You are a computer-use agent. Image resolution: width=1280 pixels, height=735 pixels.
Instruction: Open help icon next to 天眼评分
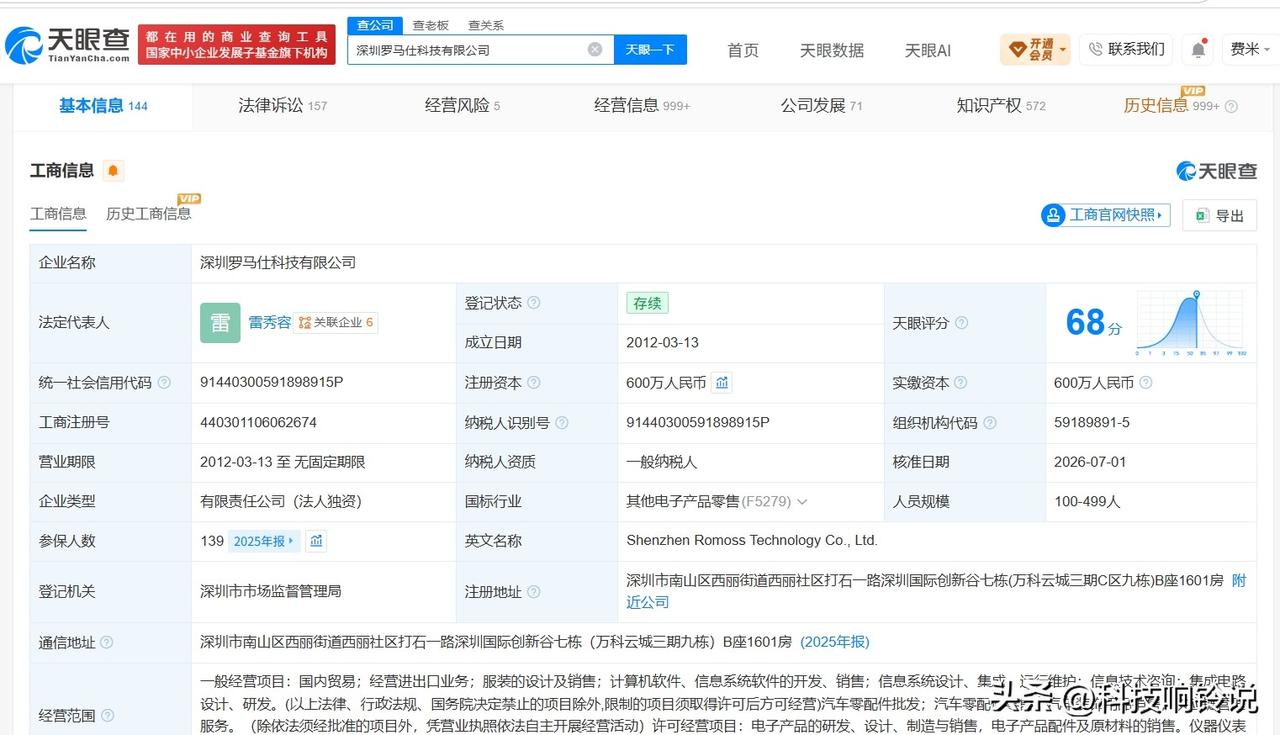(961, 323)
